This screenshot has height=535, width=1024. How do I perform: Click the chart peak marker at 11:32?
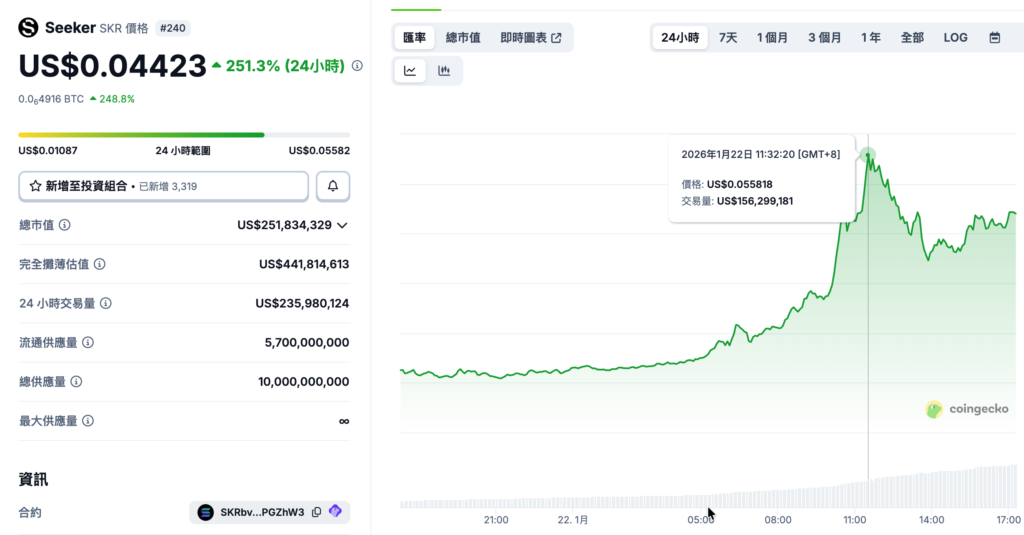point(867,155)
